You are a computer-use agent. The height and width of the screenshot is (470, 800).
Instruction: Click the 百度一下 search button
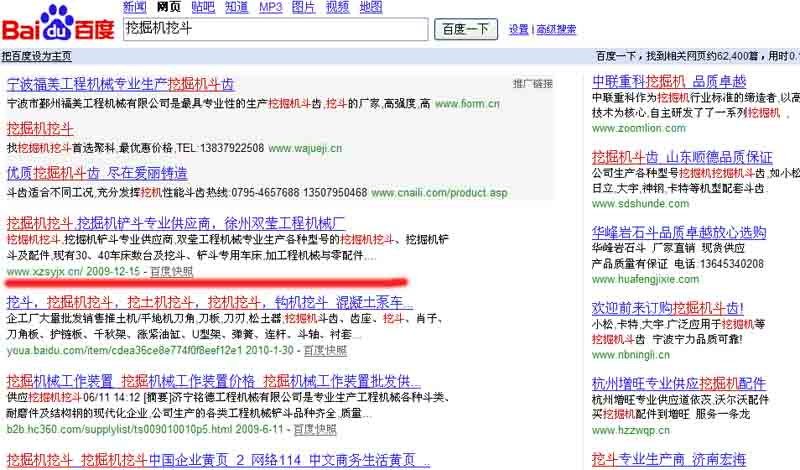(x=465, y=29)
